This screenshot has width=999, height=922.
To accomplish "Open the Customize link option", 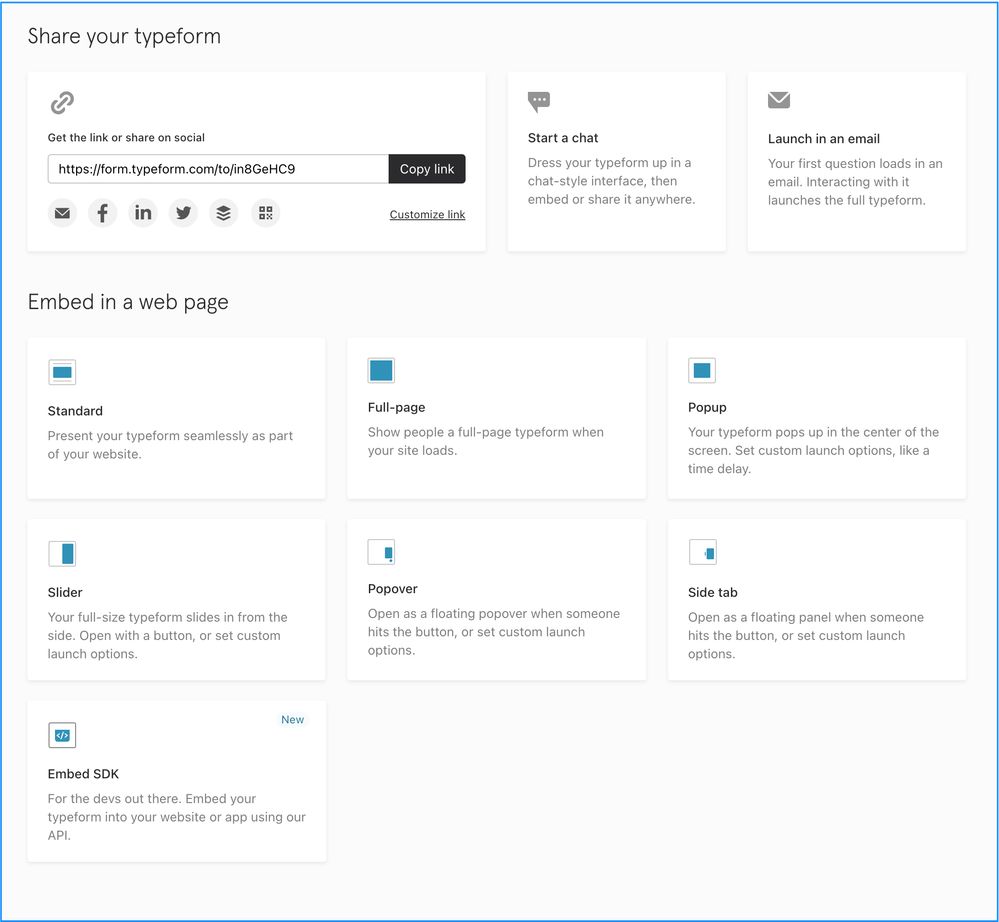I will [x=428, y=215].
